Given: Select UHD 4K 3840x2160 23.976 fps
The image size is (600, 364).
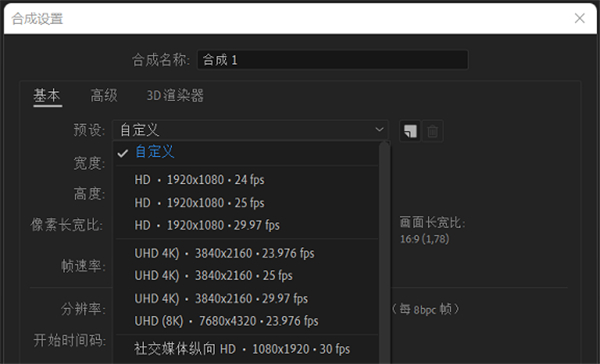Looking at the screenshot, I should click(247, 253).
